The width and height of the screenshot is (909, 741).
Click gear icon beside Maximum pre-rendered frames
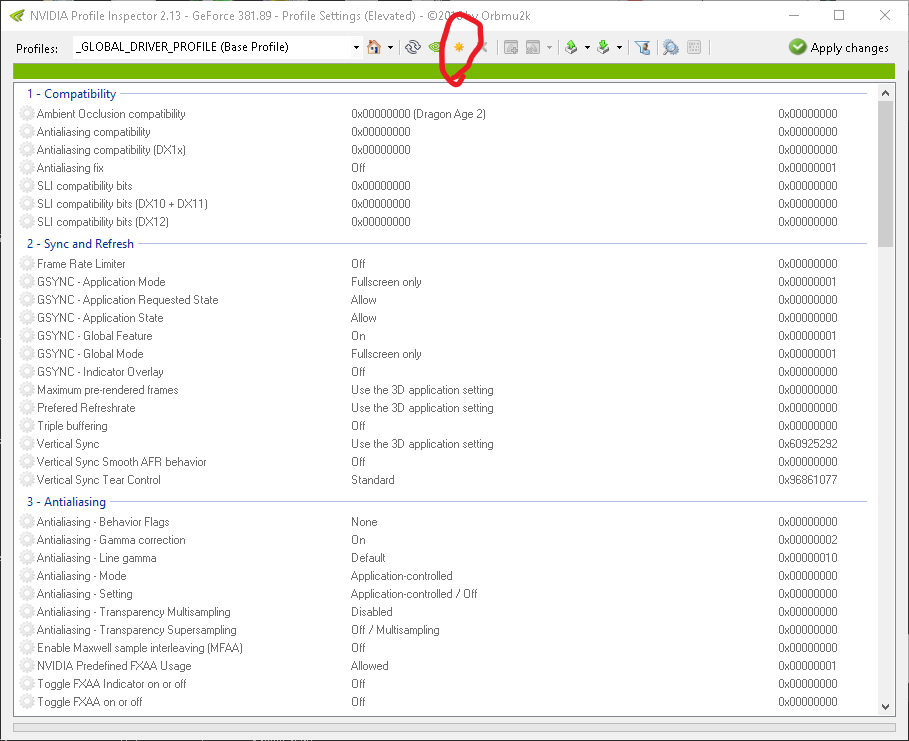click(x=27, y=390)
